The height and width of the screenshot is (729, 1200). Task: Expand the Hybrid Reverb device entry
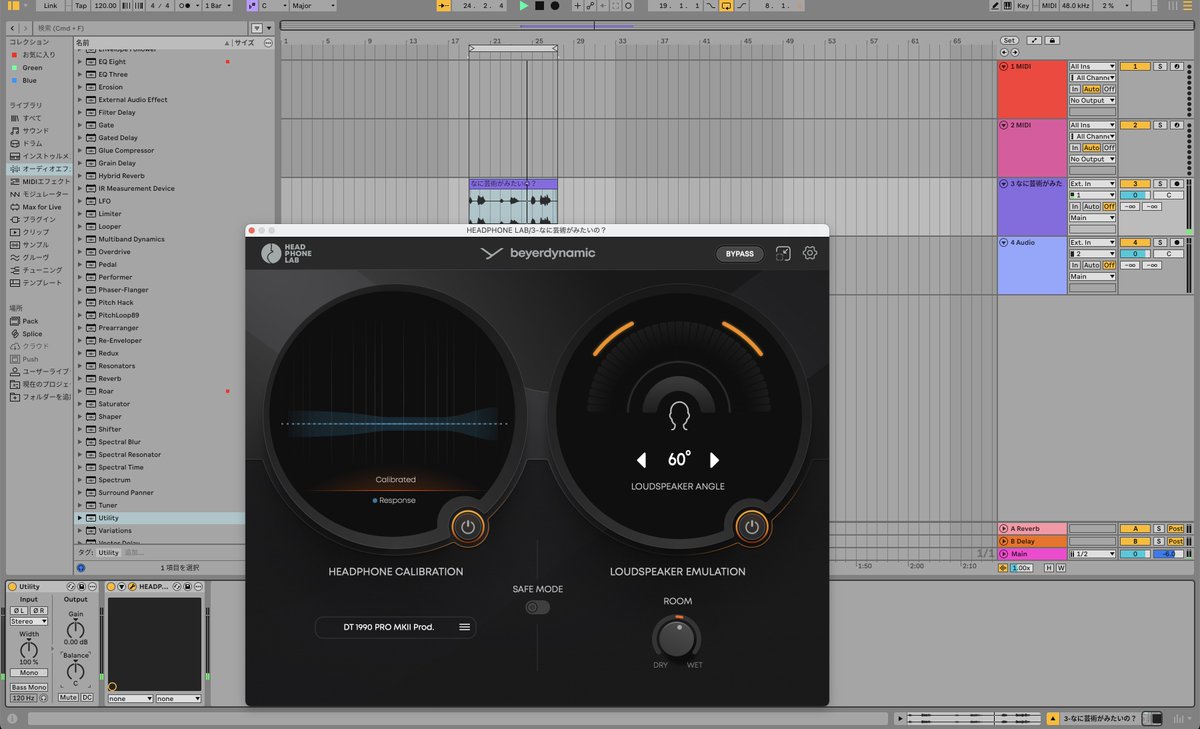[x=80, y=176]
